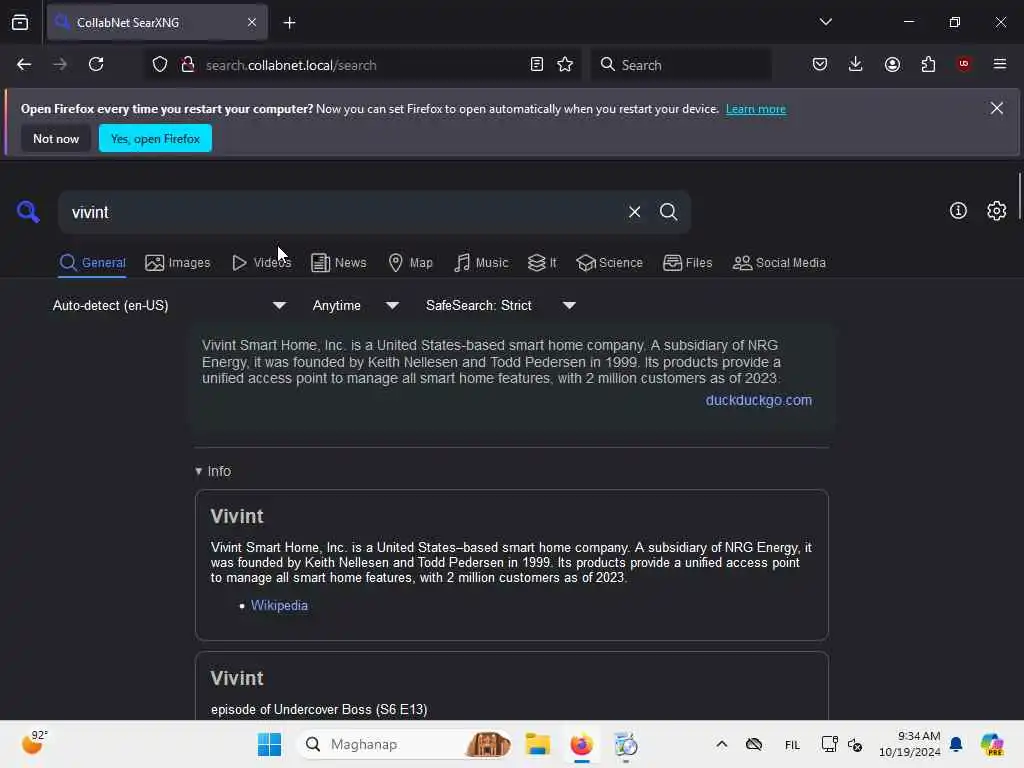Open the Firefox account icon
This screenshot has height=768, width=1024.
click(892, 64)
